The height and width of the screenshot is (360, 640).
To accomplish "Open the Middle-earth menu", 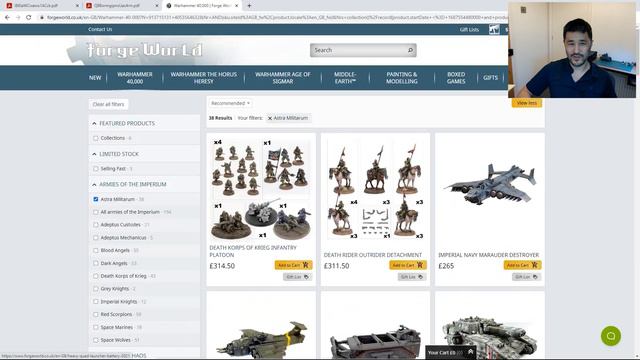I will 345,78.
